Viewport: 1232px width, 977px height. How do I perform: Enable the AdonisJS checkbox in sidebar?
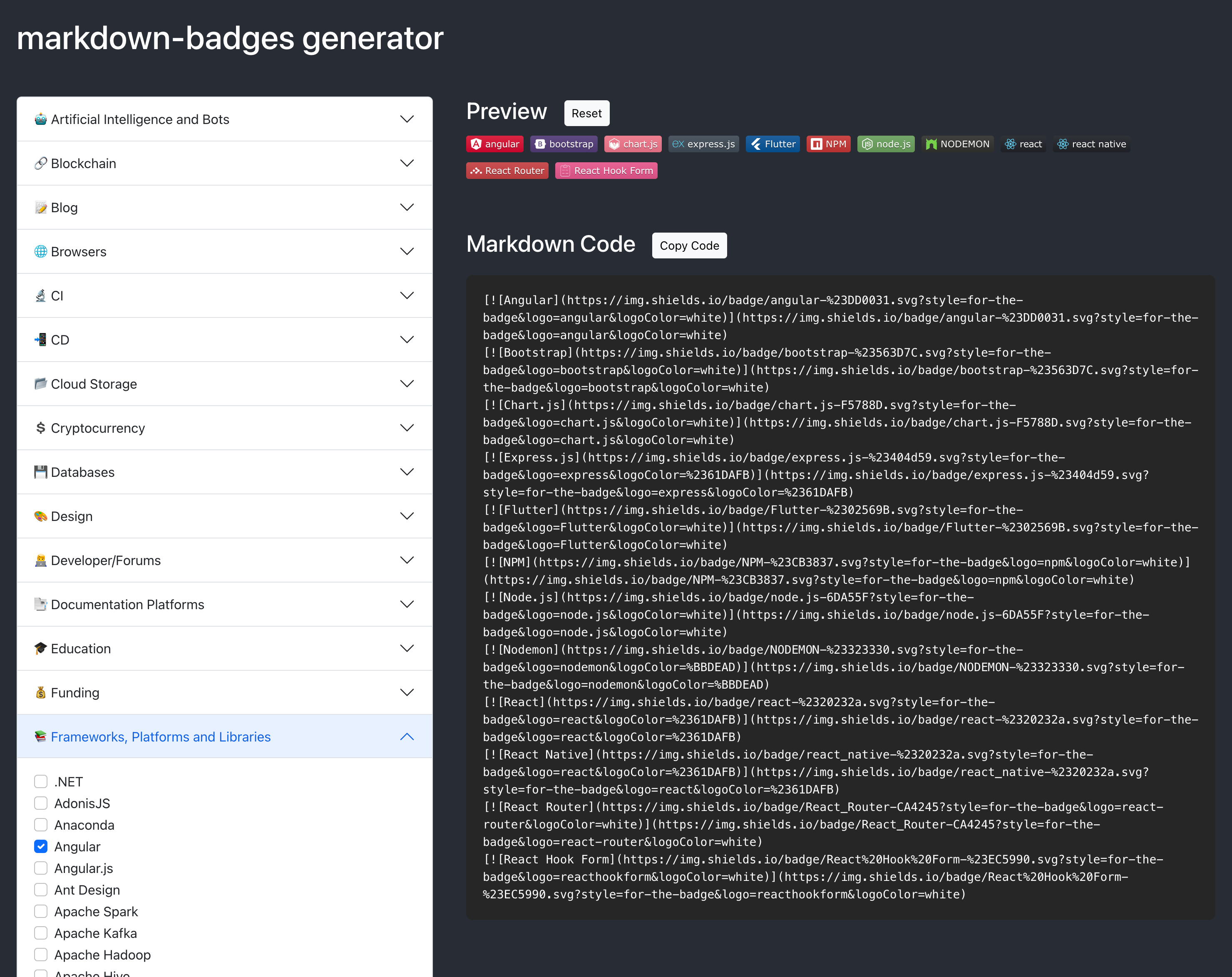[x=41, y=803]
